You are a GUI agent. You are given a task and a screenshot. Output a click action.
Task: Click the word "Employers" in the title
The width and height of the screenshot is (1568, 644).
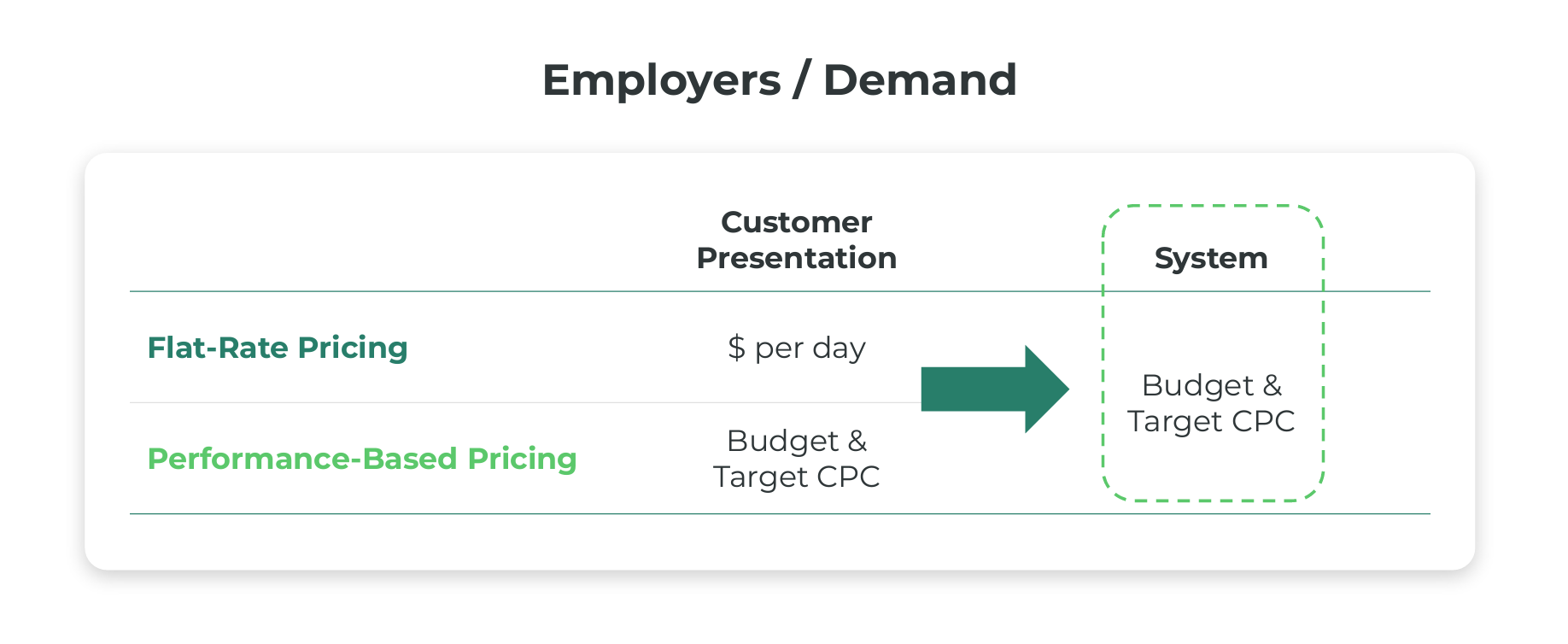(661, 80)
